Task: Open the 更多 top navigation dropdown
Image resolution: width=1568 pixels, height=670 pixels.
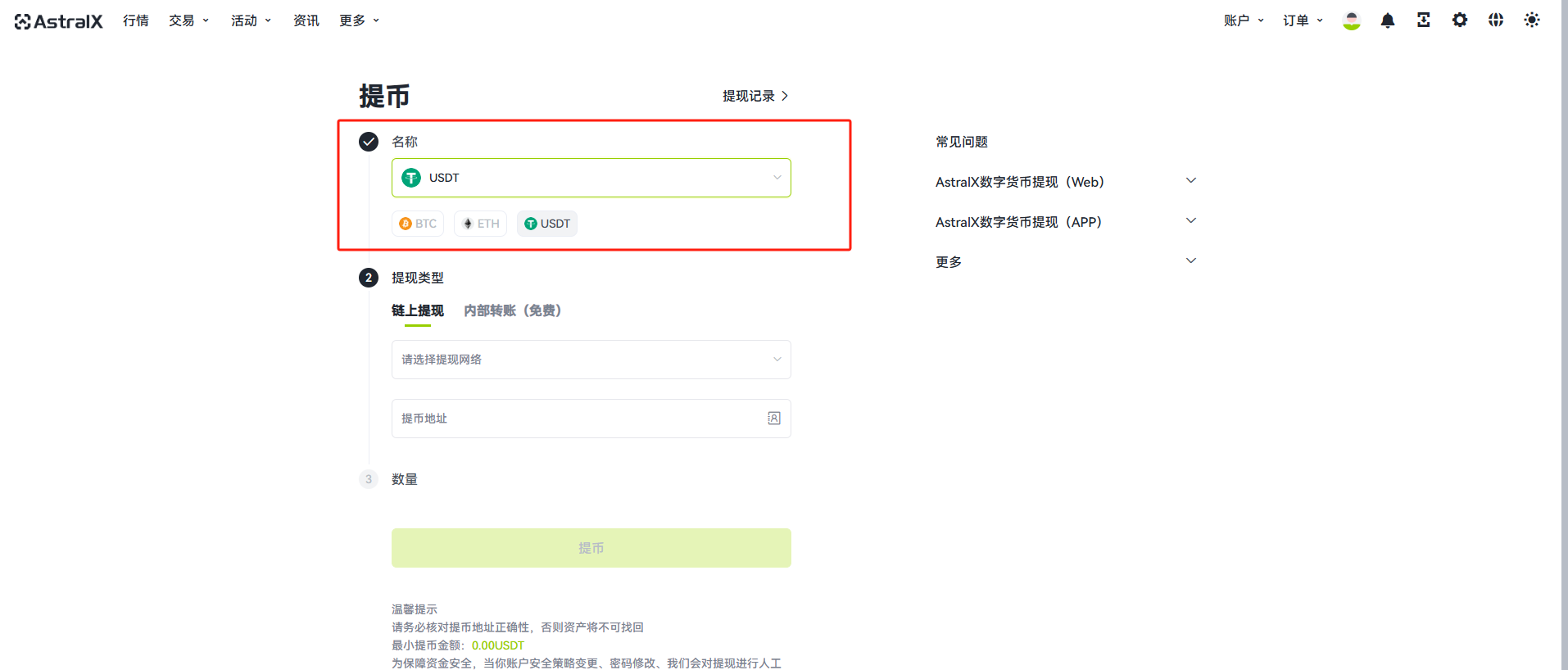Action: (360, 20)
